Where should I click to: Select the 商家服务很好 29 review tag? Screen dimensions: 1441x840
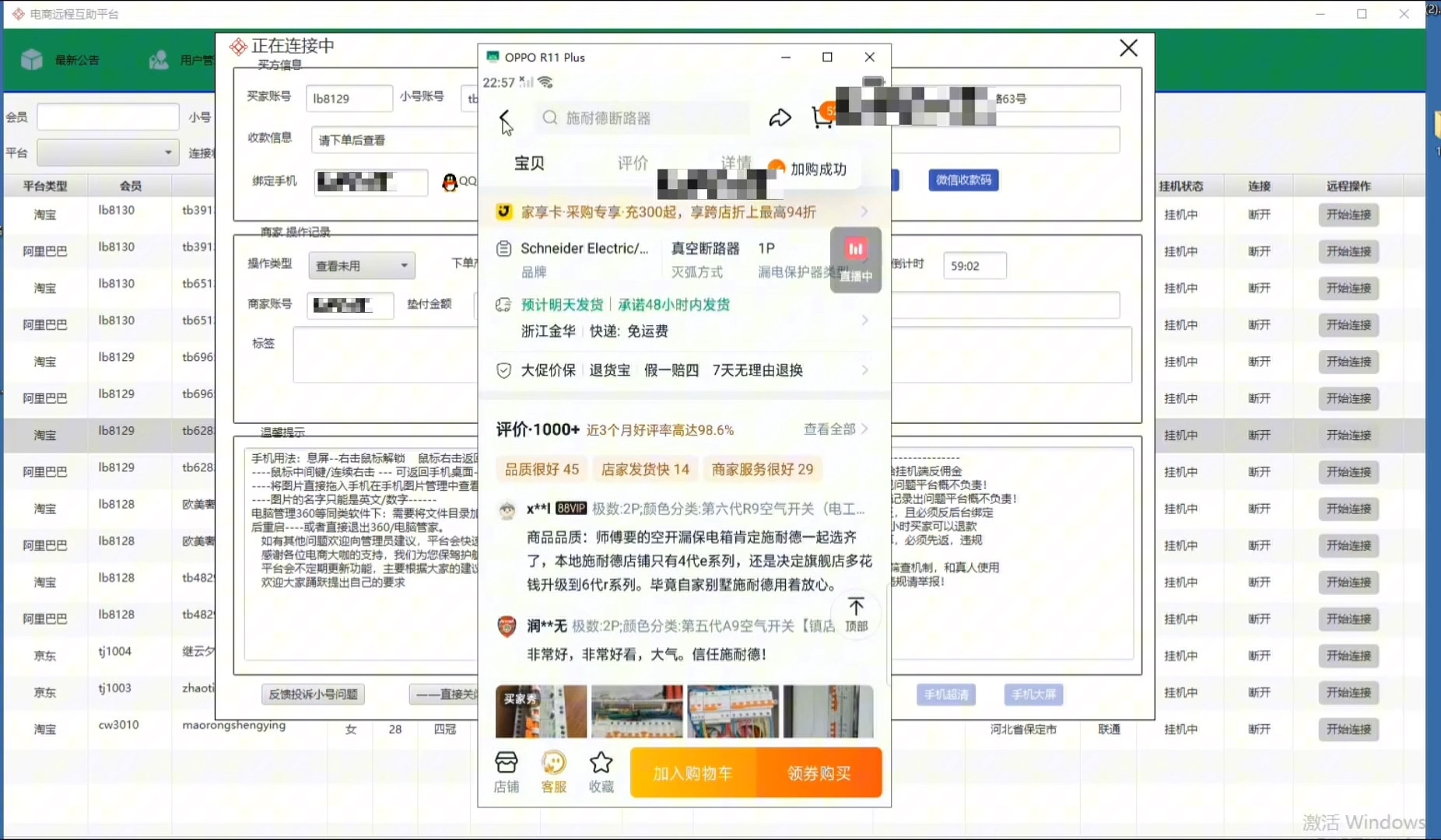(x=763, y=469)
